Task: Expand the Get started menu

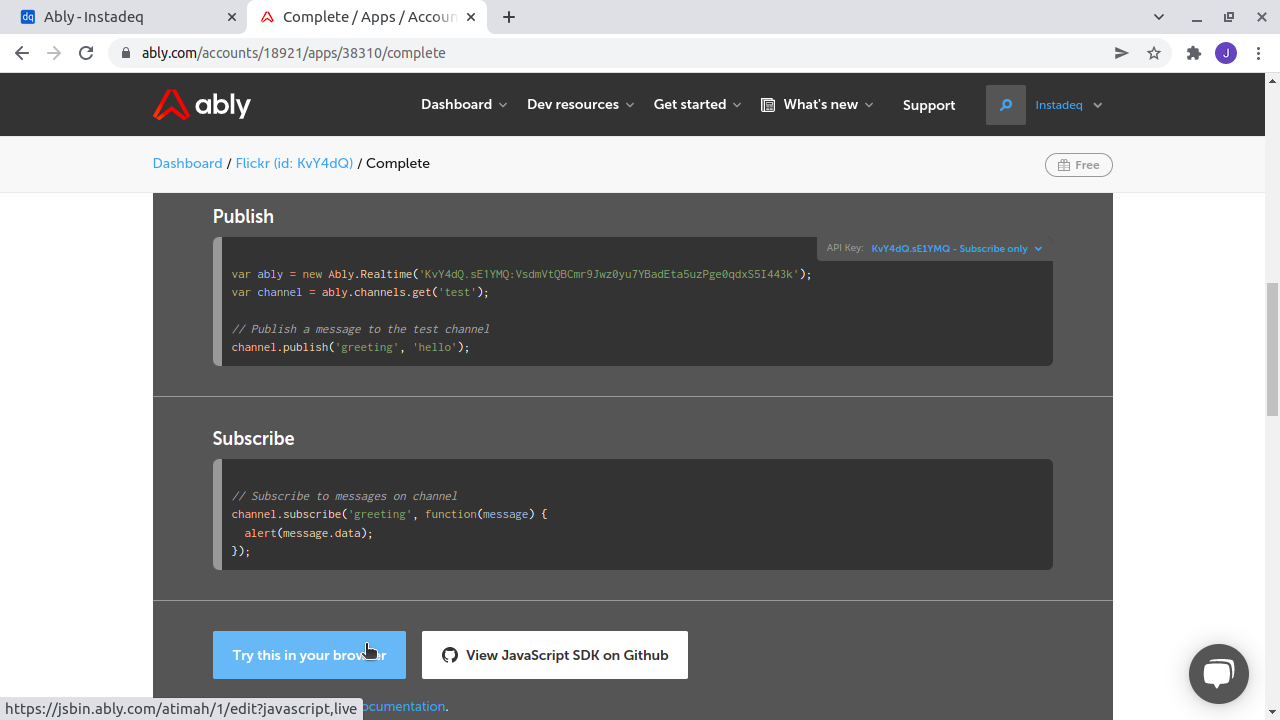Action: pyautogui.click(x=698, y=105)
